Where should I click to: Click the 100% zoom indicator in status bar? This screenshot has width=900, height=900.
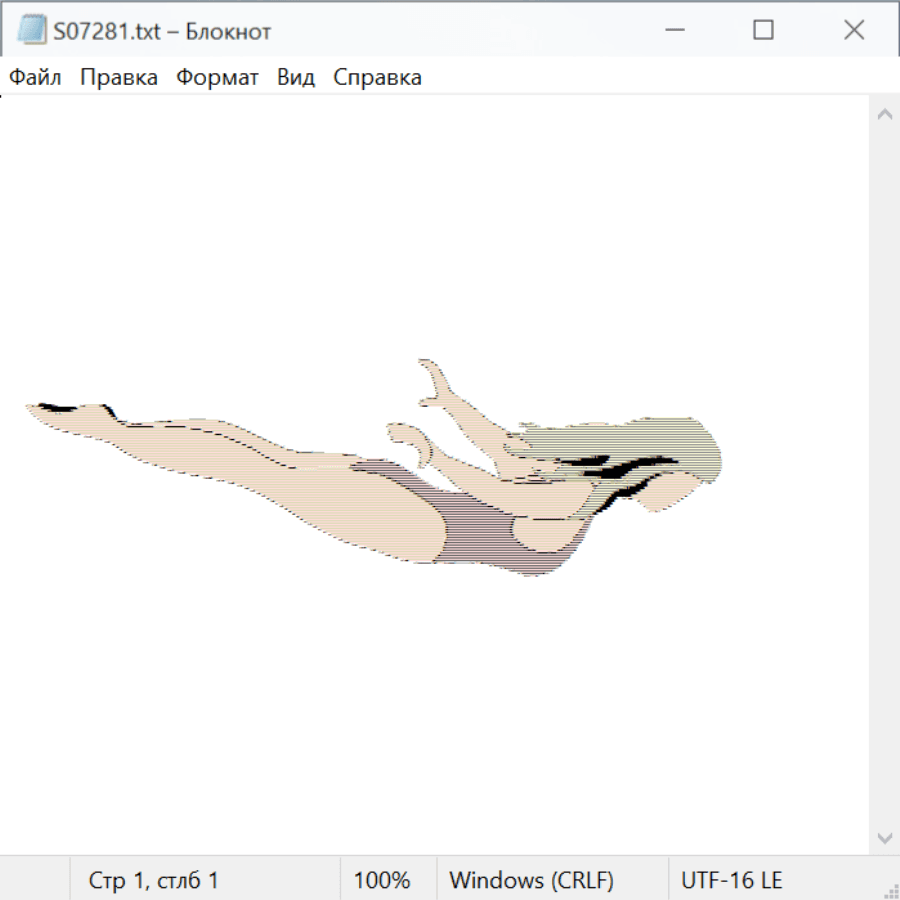[382, 880]
